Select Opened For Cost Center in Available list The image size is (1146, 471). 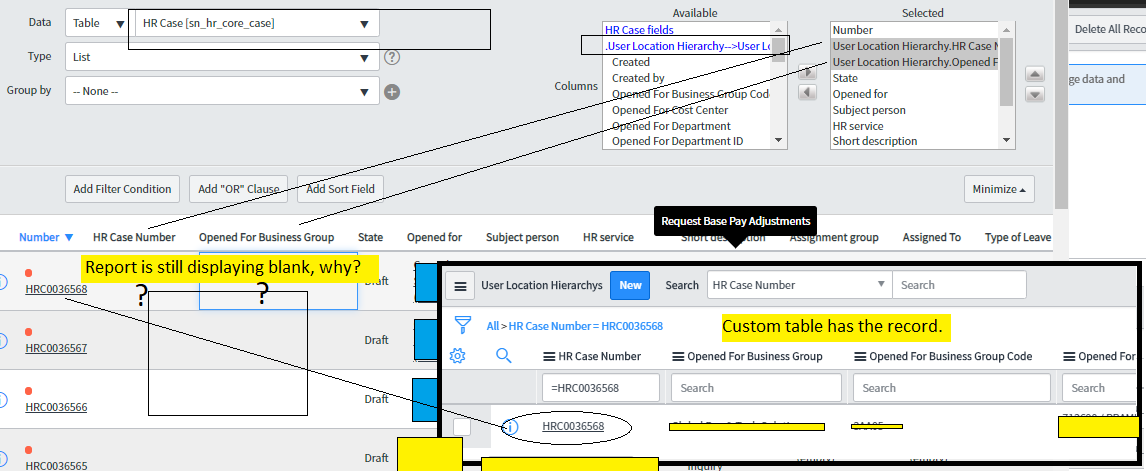(x=670, y=110)
